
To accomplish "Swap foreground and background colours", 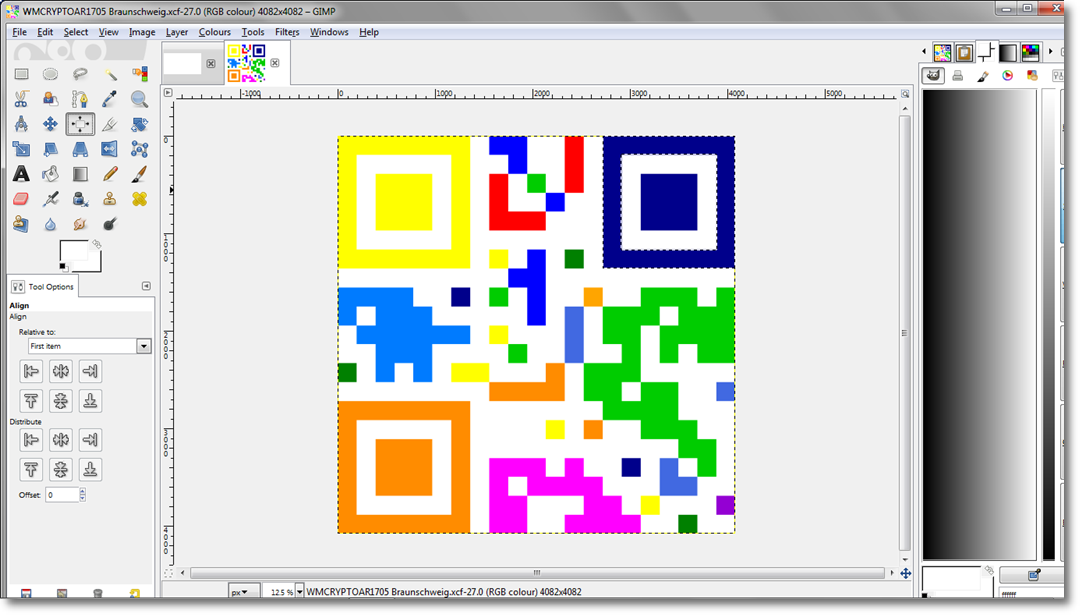I will point(96,244).
